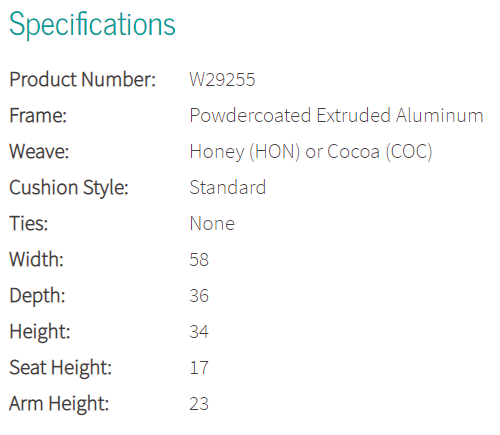Select depth value 36
Viewport: 500px width, 435px height.
199,295
